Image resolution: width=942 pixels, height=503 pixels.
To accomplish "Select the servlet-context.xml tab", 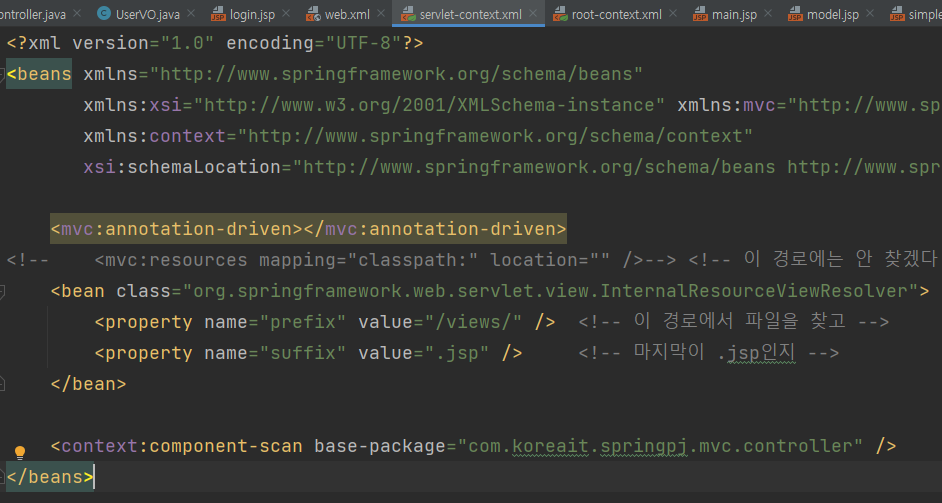I will tap(470, 14).
